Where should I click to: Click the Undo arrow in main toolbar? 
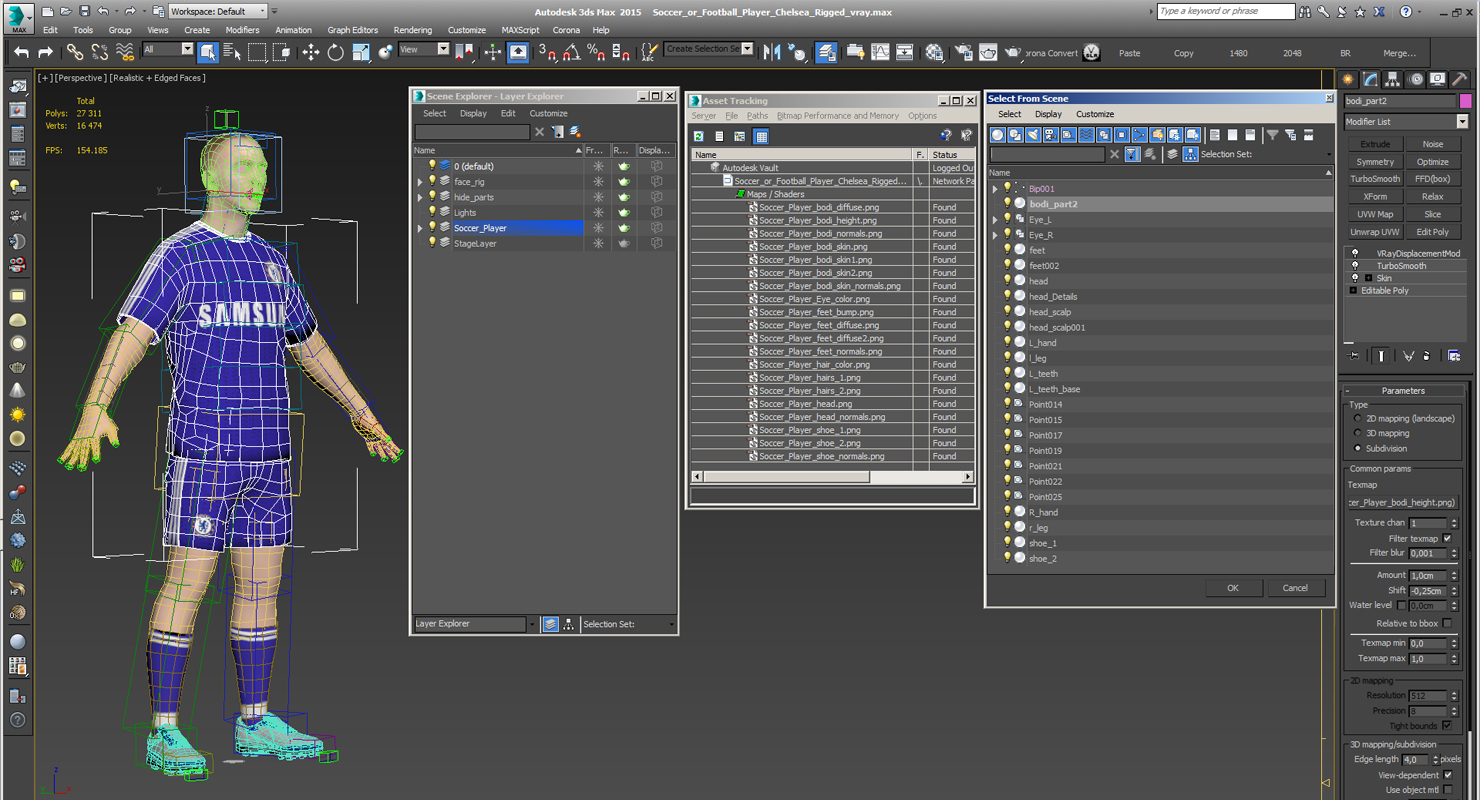tap(21, 52)
